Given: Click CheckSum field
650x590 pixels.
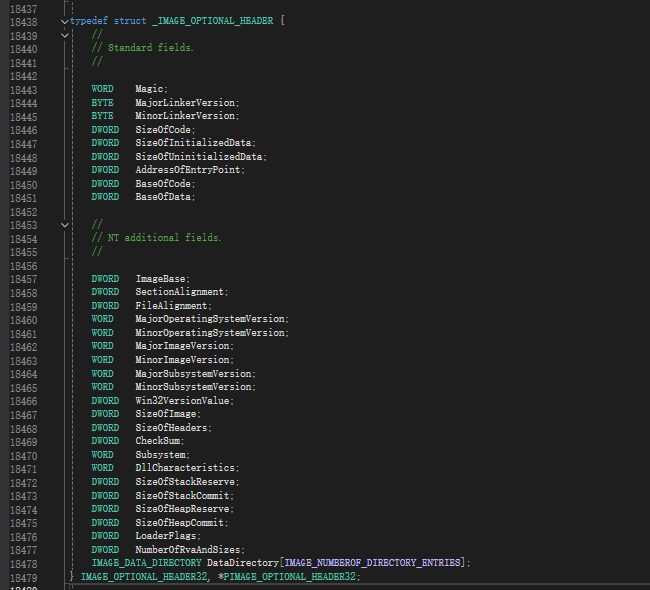Looking at the screenshot, I should [158, 441].
